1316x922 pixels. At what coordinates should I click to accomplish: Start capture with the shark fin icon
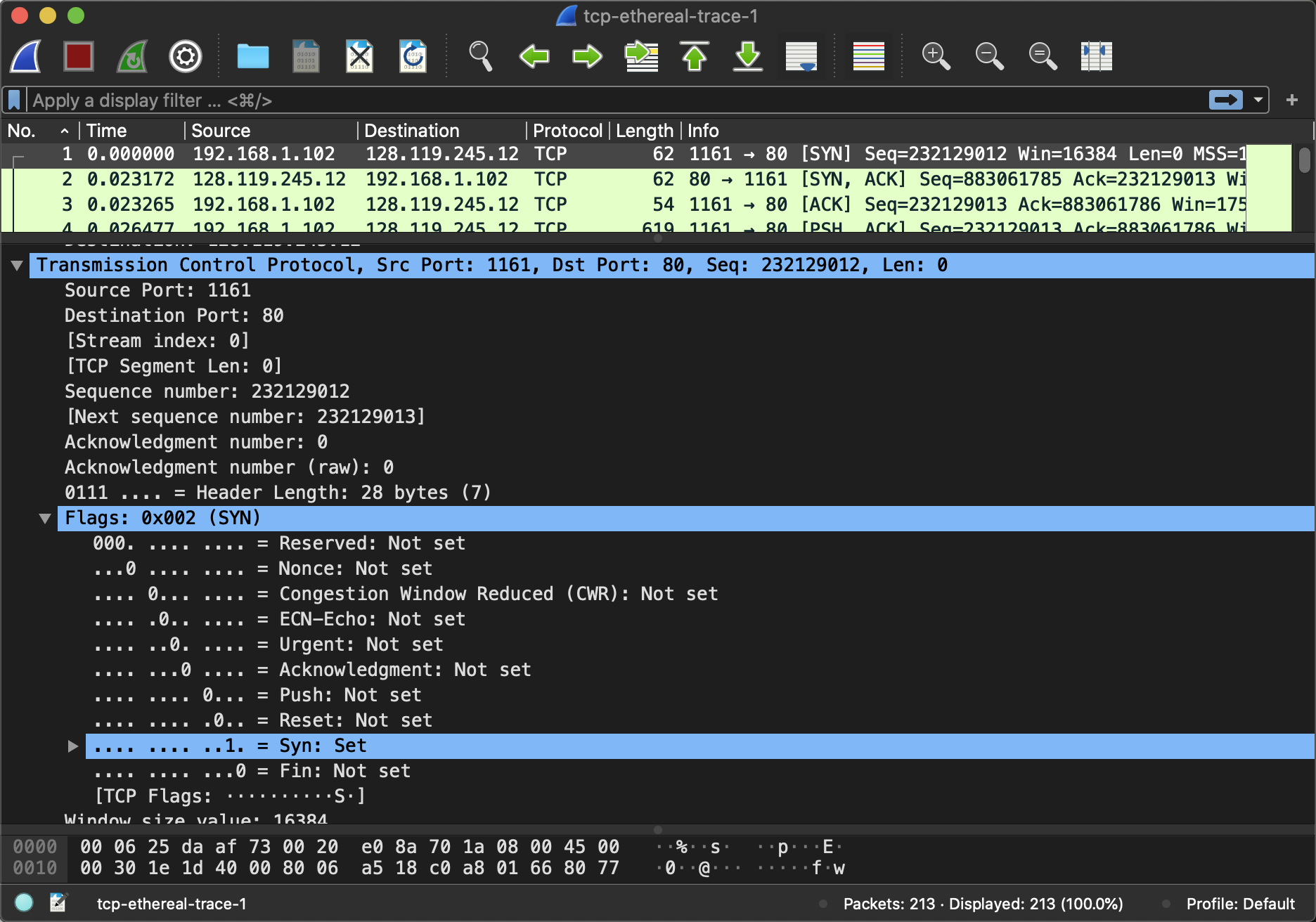pyautogui.click(x=26, y=56)
